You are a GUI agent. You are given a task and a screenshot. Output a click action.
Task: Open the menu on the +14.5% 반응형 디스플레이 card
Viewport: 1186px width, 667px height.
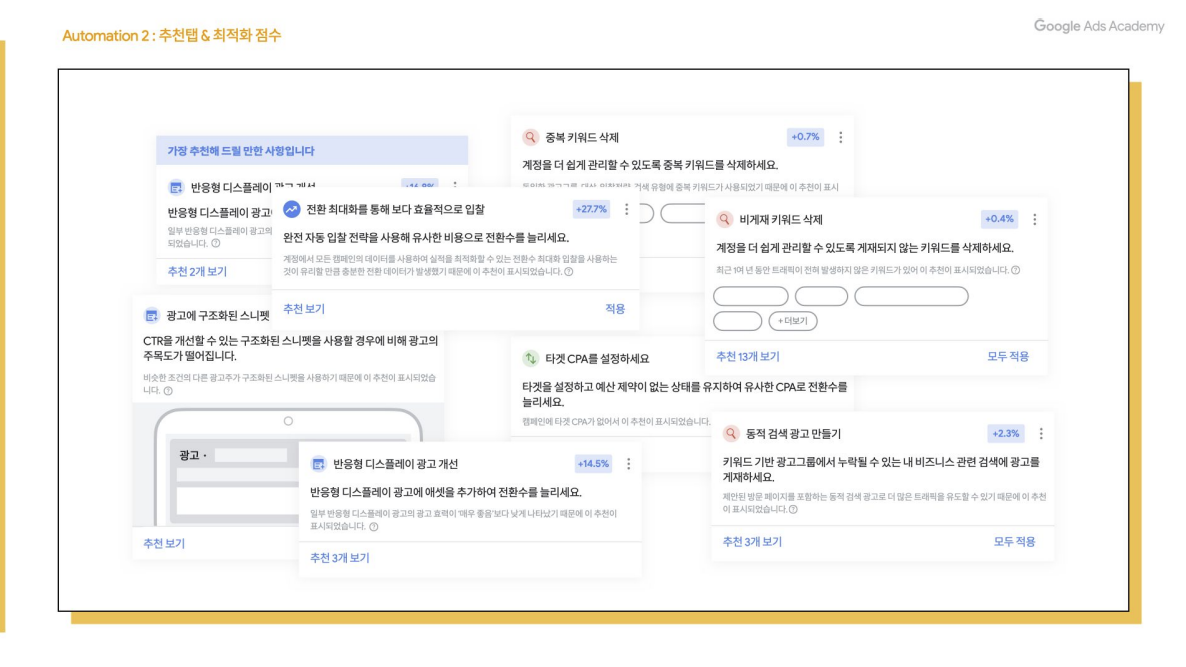pos(629,464)
